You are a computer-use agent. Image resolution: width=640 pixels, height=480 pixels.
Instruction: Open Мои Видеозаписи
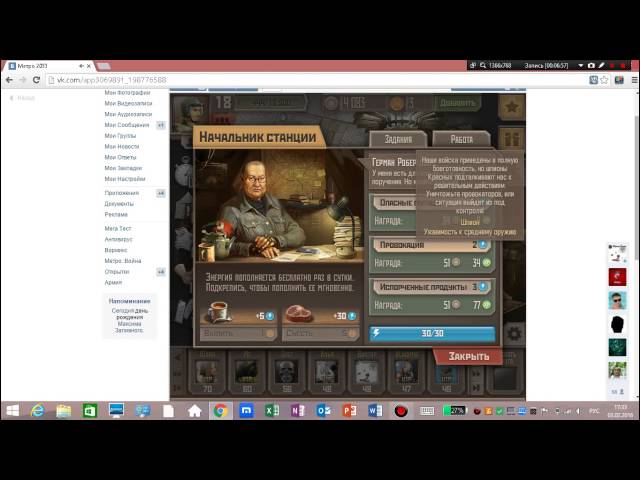pyautogui.click(x=128, y=103)
